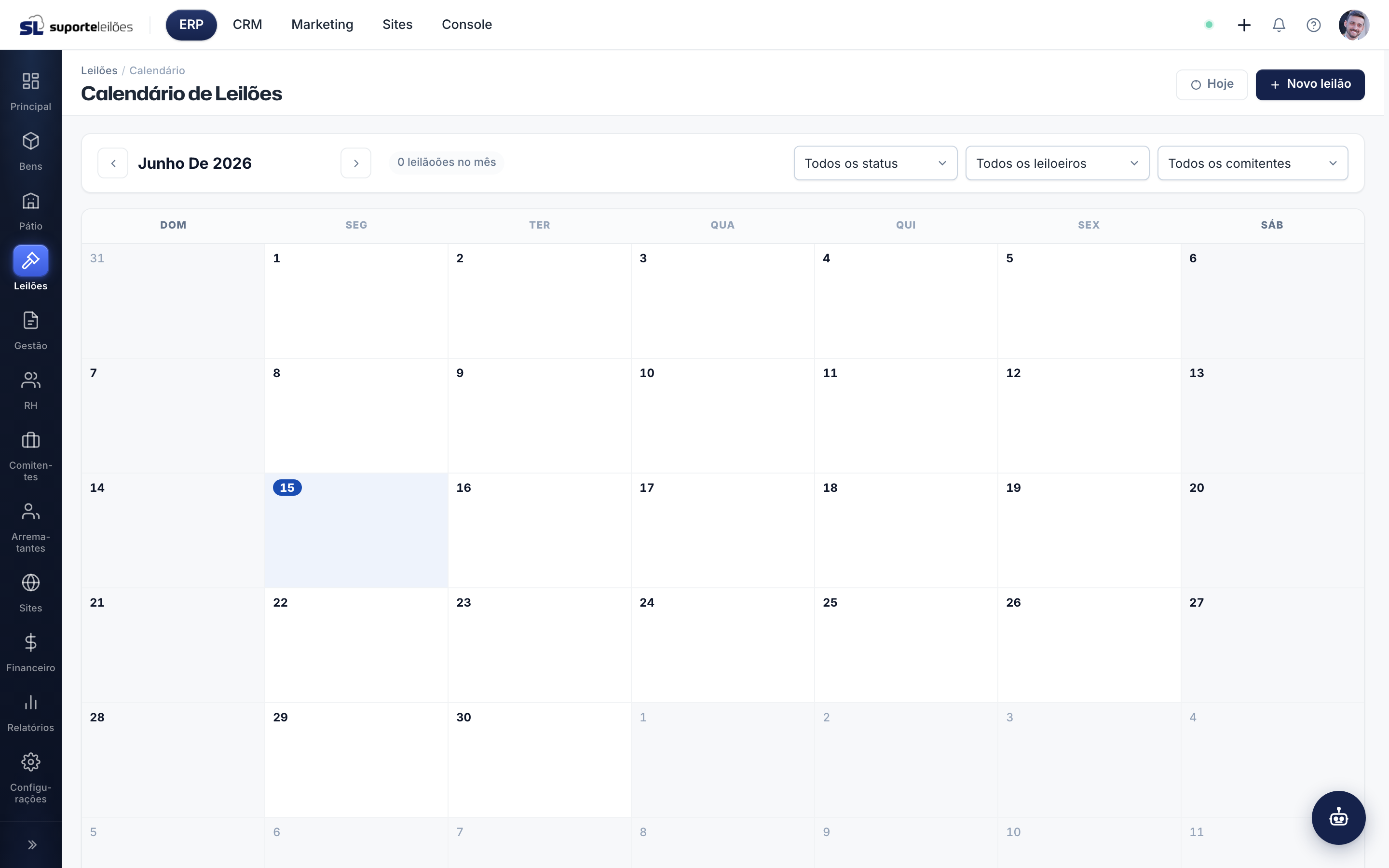Select day 26 in the calendar
Image resolution: width=1389 pixels, height=868 pixels.
1089,645
